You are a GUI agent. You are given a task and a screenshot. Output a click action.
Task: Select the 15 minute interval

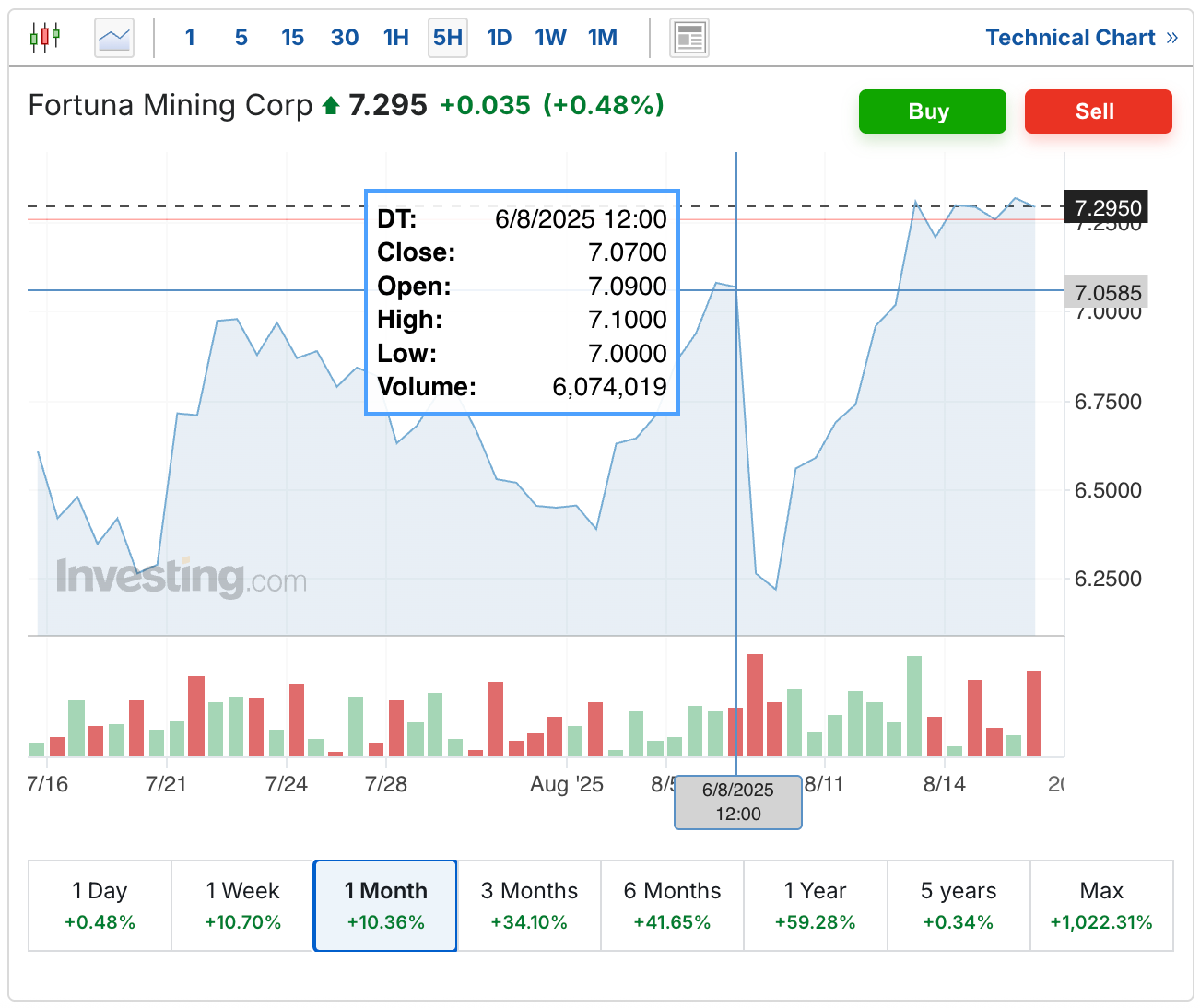293,38
